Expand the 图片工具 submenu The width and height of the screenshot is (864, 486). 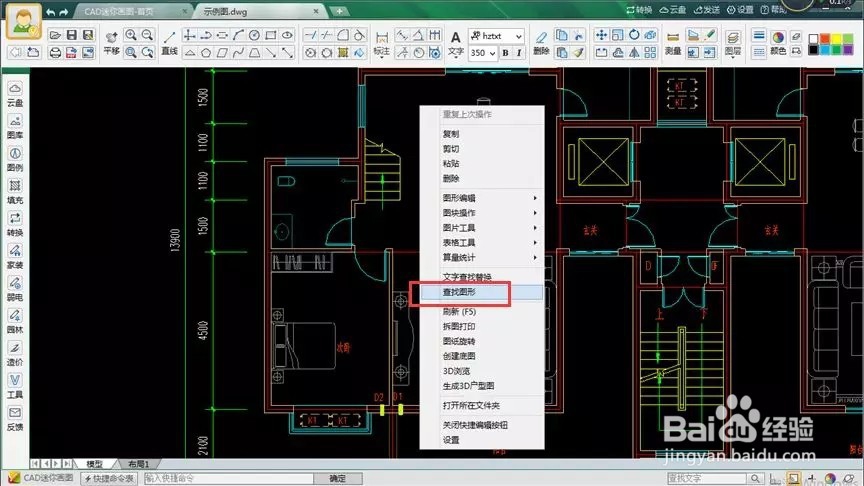coord(482,228)
